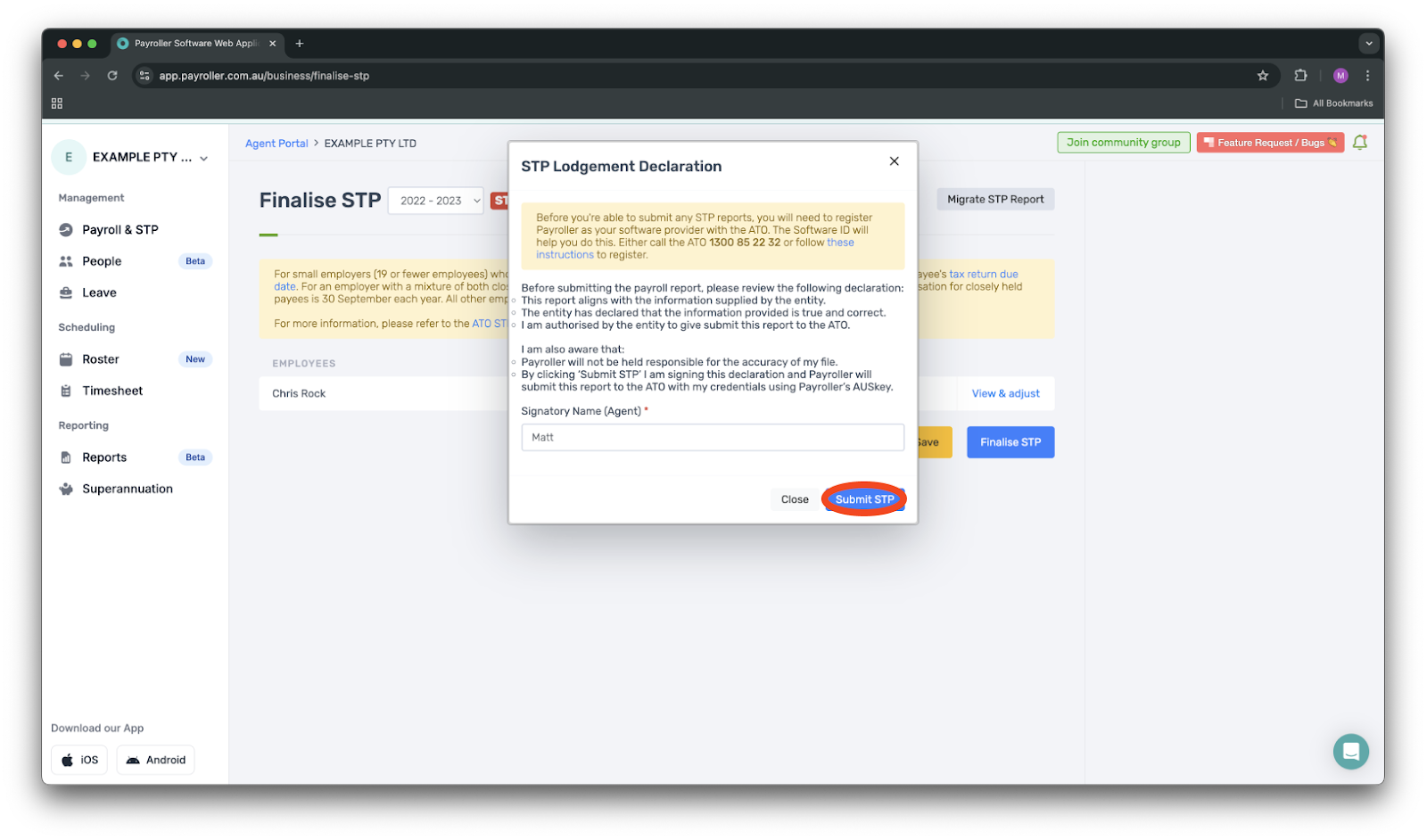The width and height of the screenshot is (1427, 840).
Task: Open the Leave page
Action: 99,292
